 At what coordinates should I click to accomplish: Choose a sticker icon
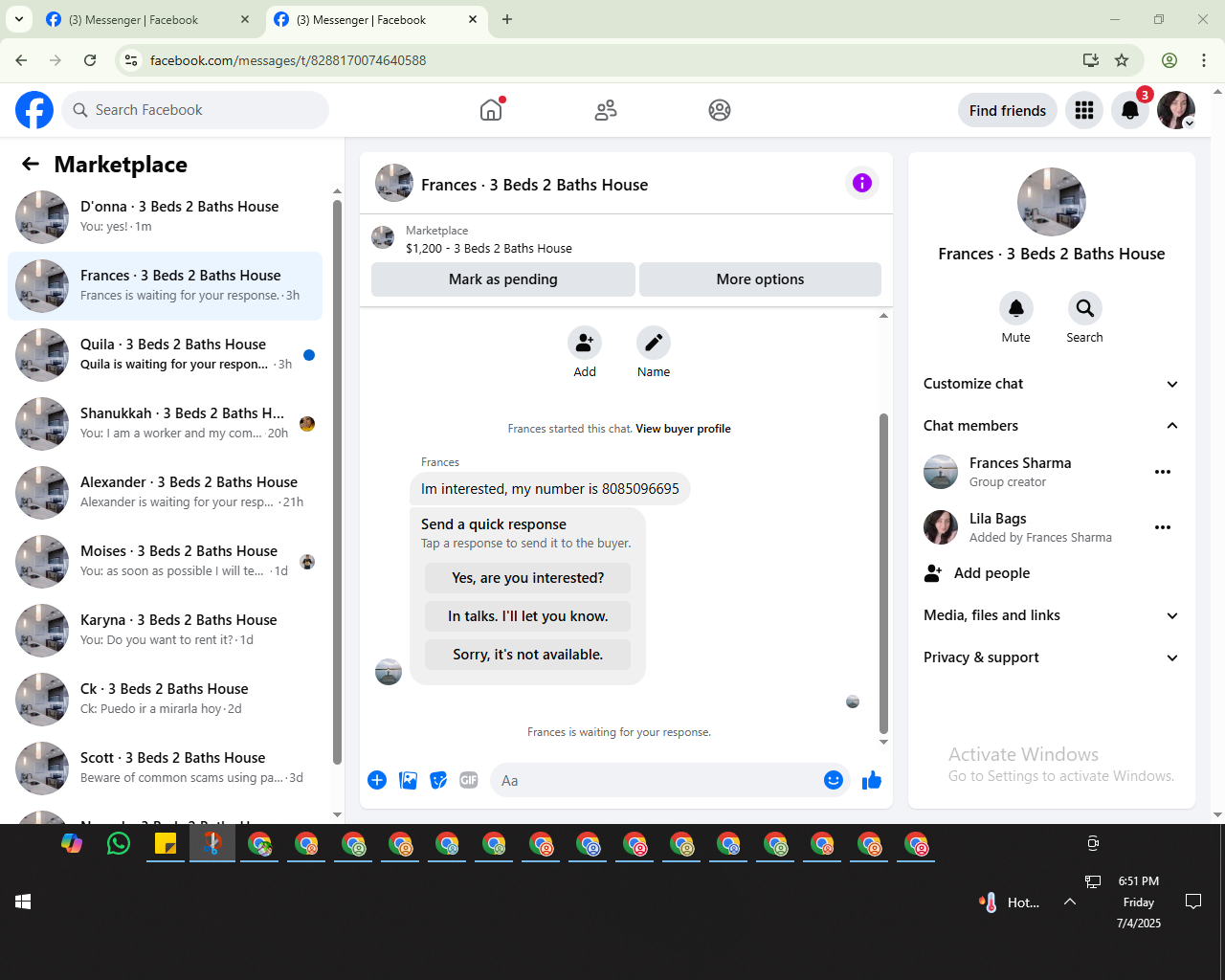(x=438, y=780)
